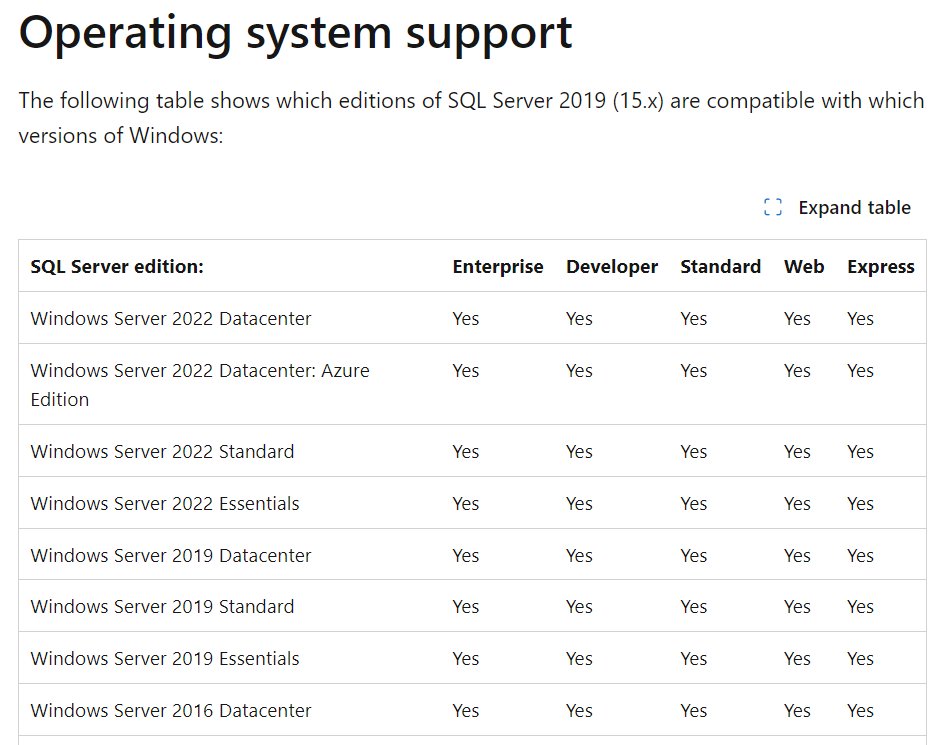The height and width of the screenshot is (745, 946).
Task: Select 'Windows Server 2022 Essentials' row label
Action: click(x=165, y=504)
